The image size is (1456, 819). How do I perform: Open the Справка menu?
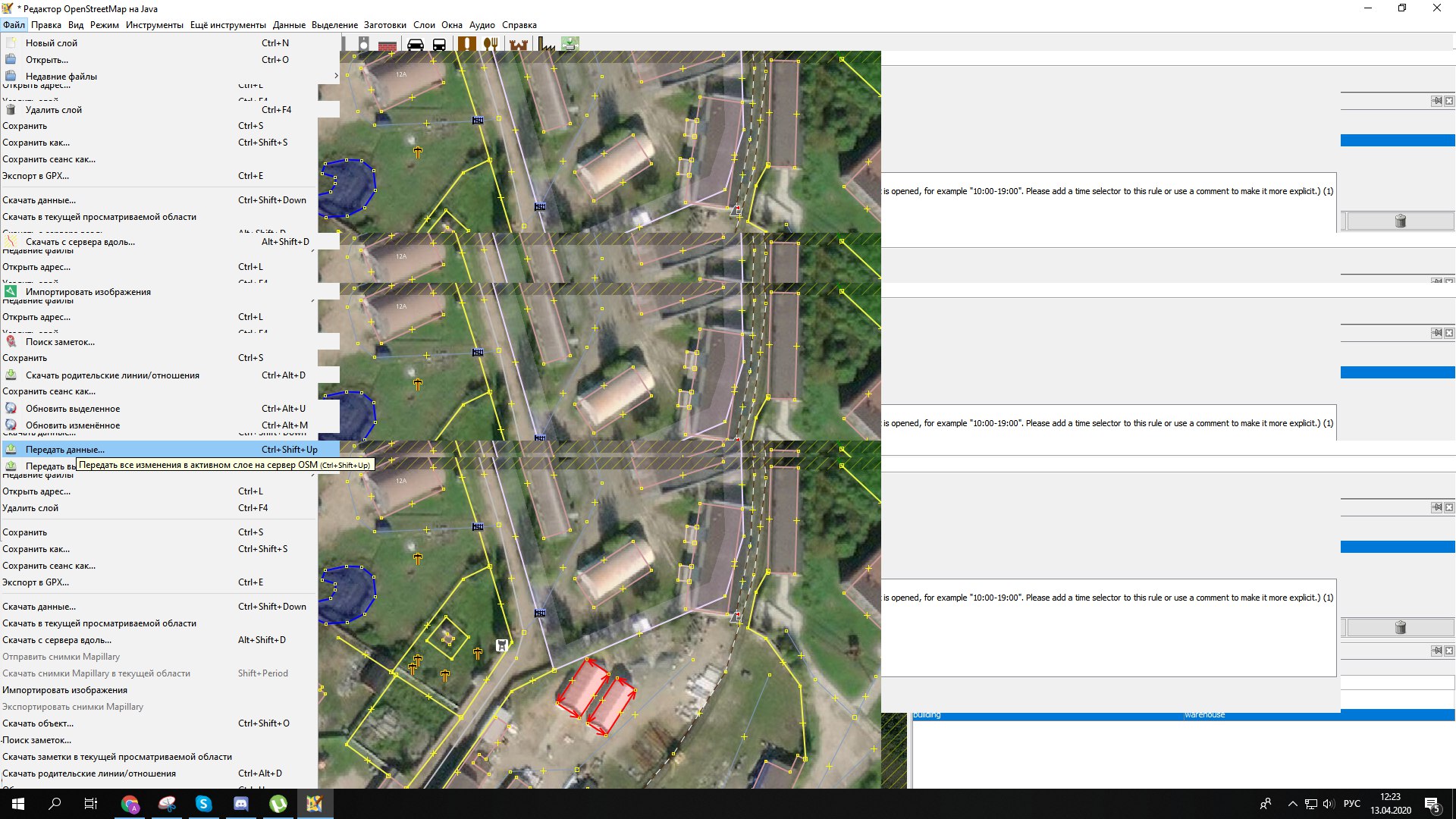[519, 25]
